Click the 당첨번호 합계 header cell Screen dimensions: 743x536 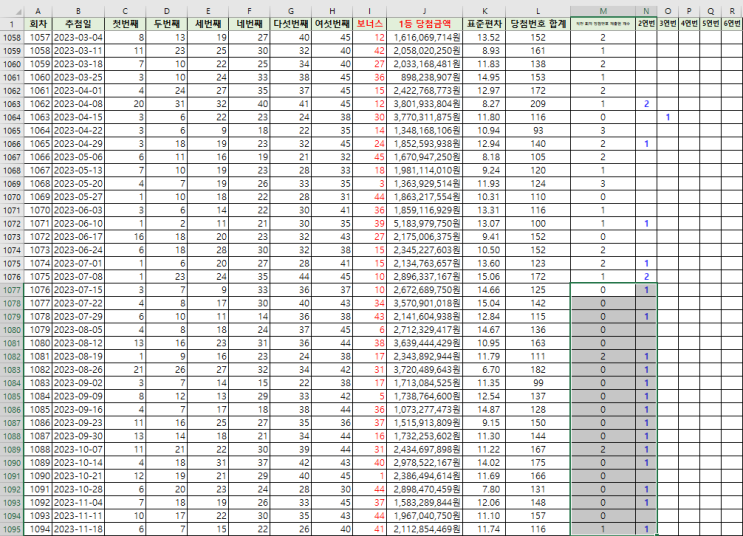click(538, 24)
